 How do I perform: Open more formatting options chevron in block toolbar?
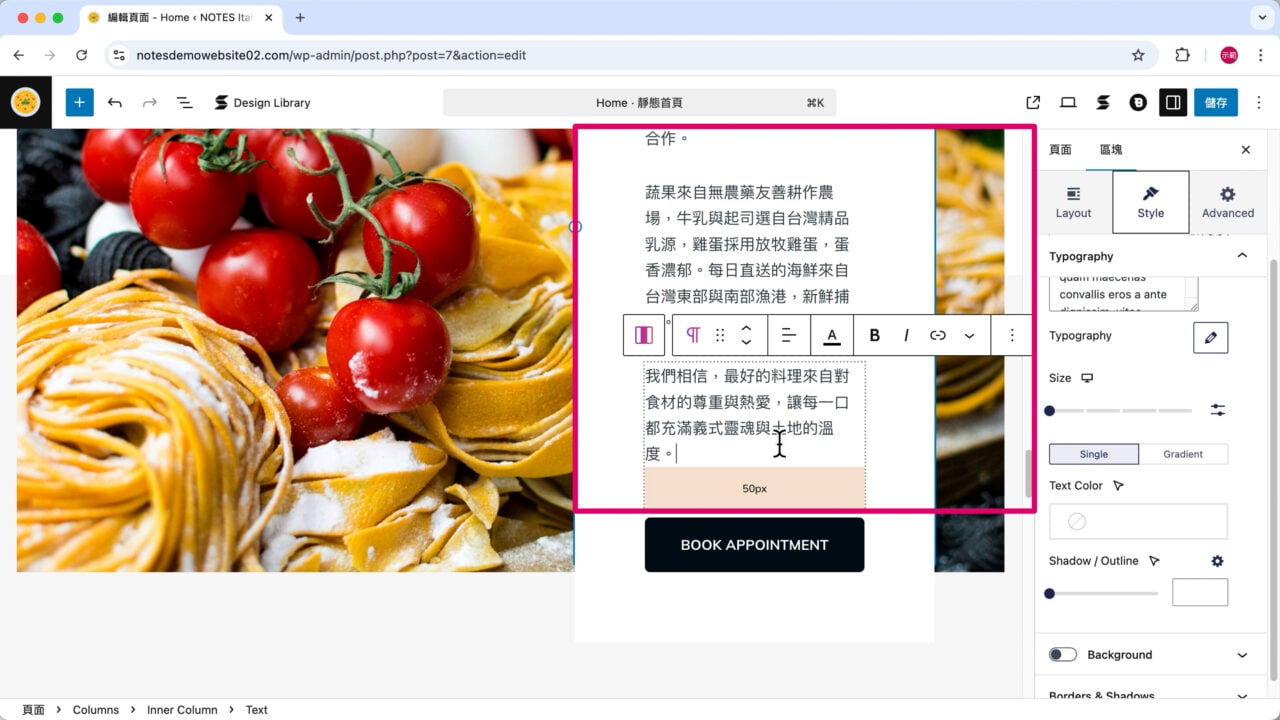coord(968,335)
